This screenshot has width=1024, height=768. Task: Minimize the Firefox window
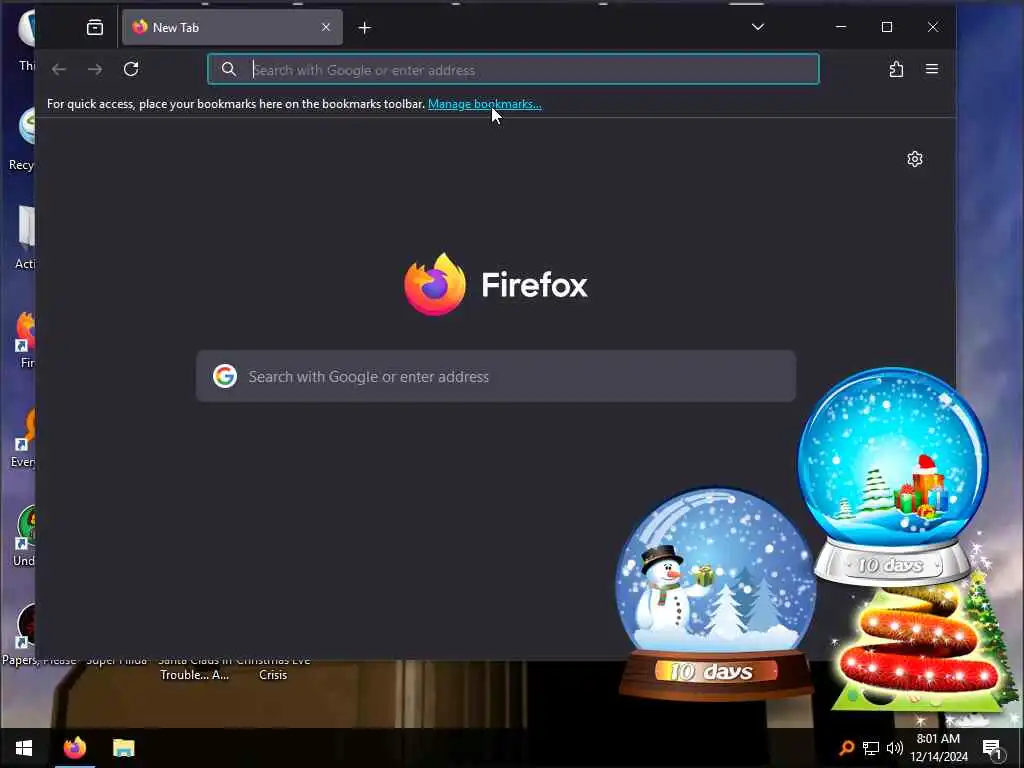tap(841, 27)
